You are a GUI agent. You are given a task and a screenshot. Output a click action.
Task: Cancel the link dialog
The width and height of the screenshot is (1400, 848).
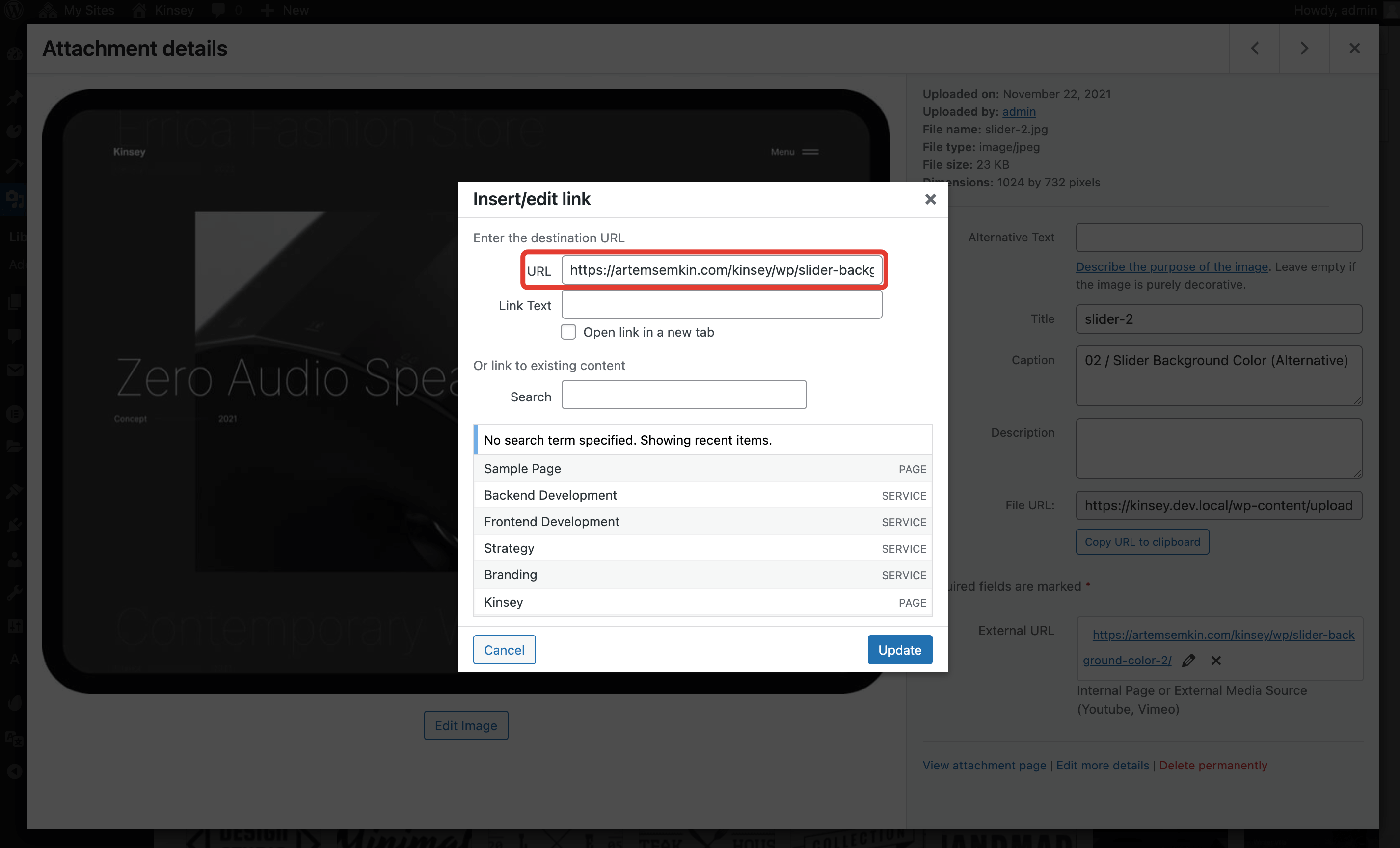click(x=504, y=649)
